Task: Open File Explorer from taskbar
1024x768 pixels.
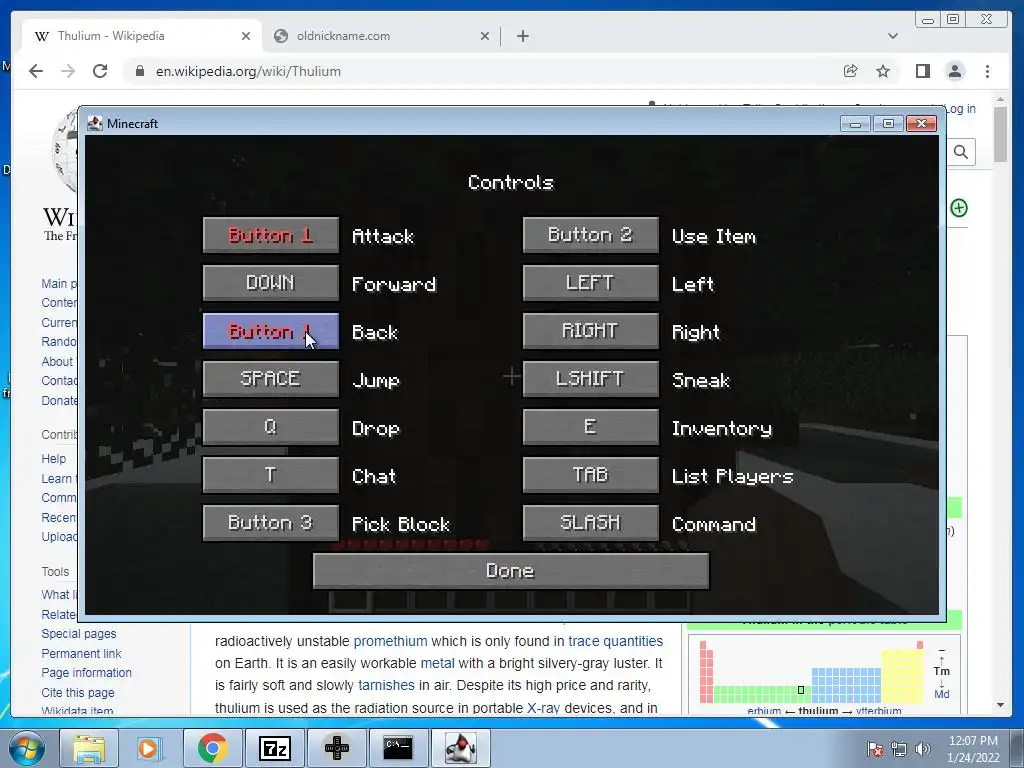Action: (x=88, y=748)
